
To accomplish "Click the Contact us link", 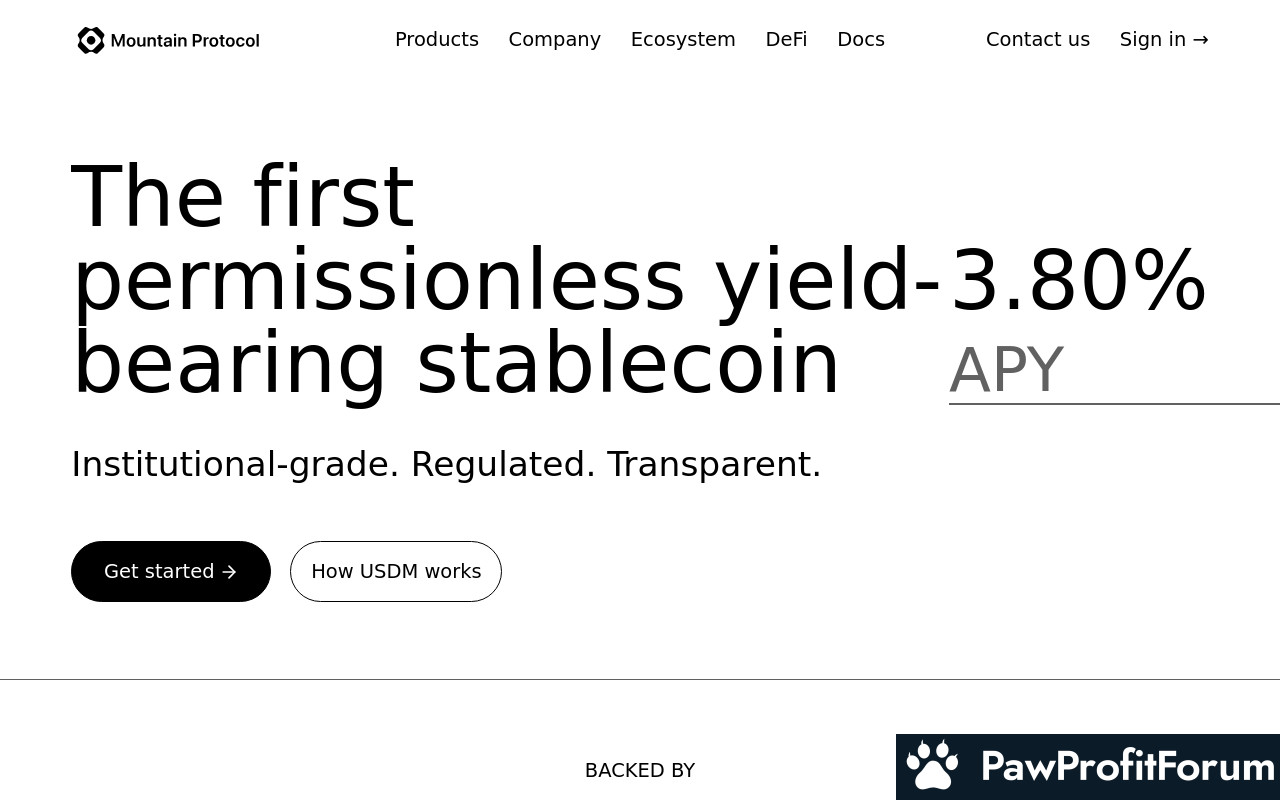I will click(x=1038, y=39).
